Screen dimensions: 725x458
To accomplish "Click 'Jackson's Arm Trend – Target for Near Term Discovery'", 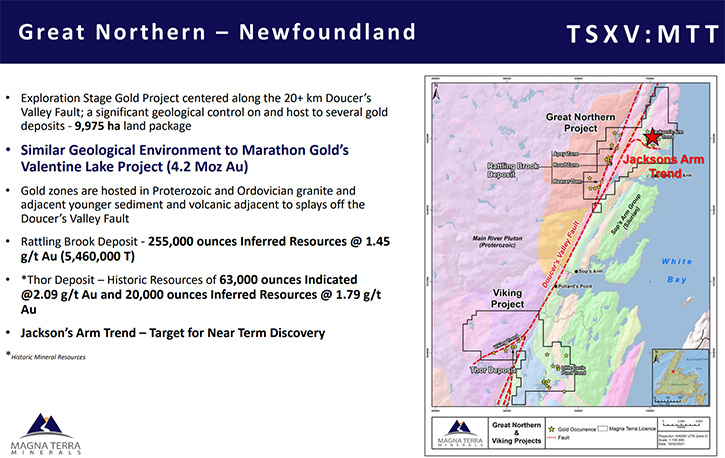I will point(172,333).
